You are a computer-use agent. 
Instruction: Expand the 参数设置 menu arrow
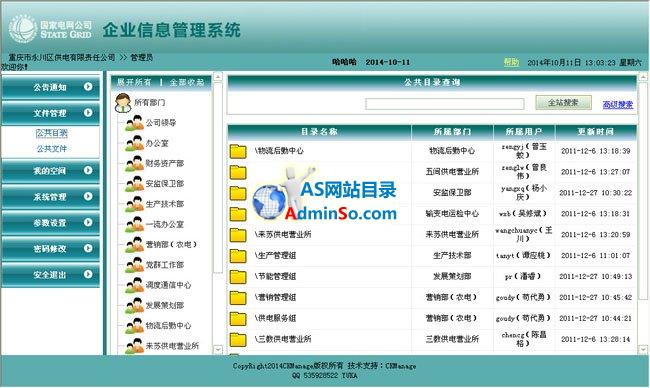[x=88, y=222]
